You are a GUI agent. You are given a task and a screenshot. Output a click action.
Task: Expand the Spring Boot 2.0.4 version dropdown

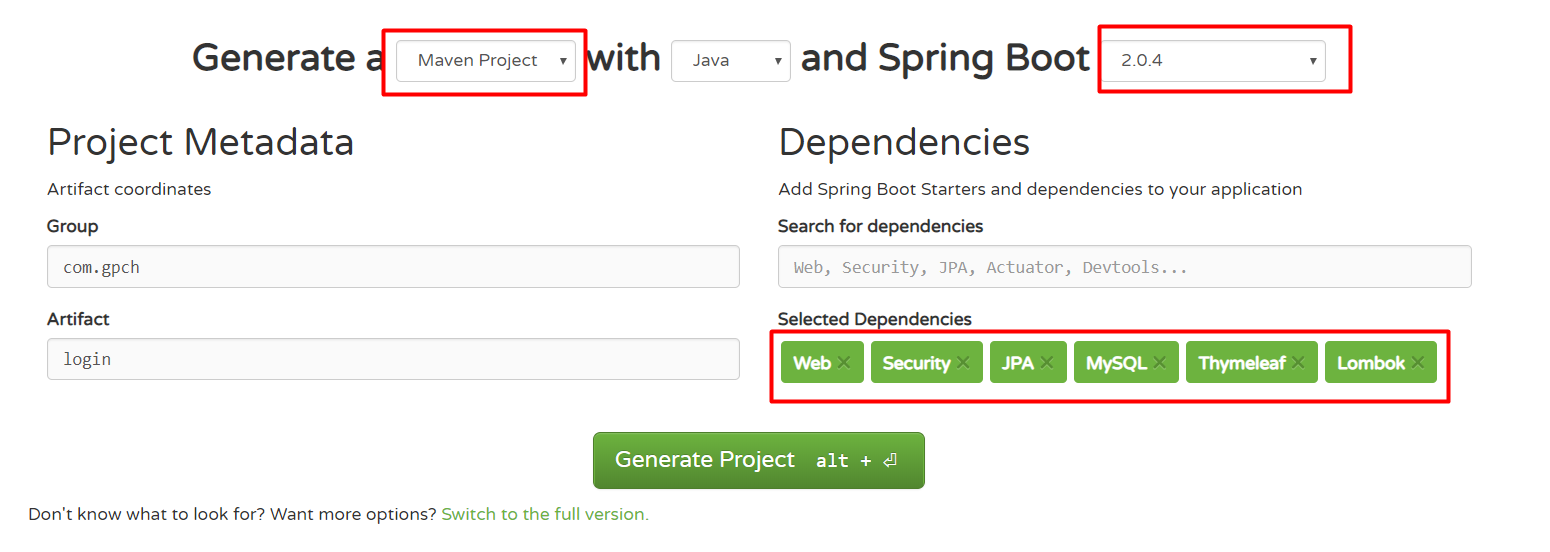(x=1212, y=61)
